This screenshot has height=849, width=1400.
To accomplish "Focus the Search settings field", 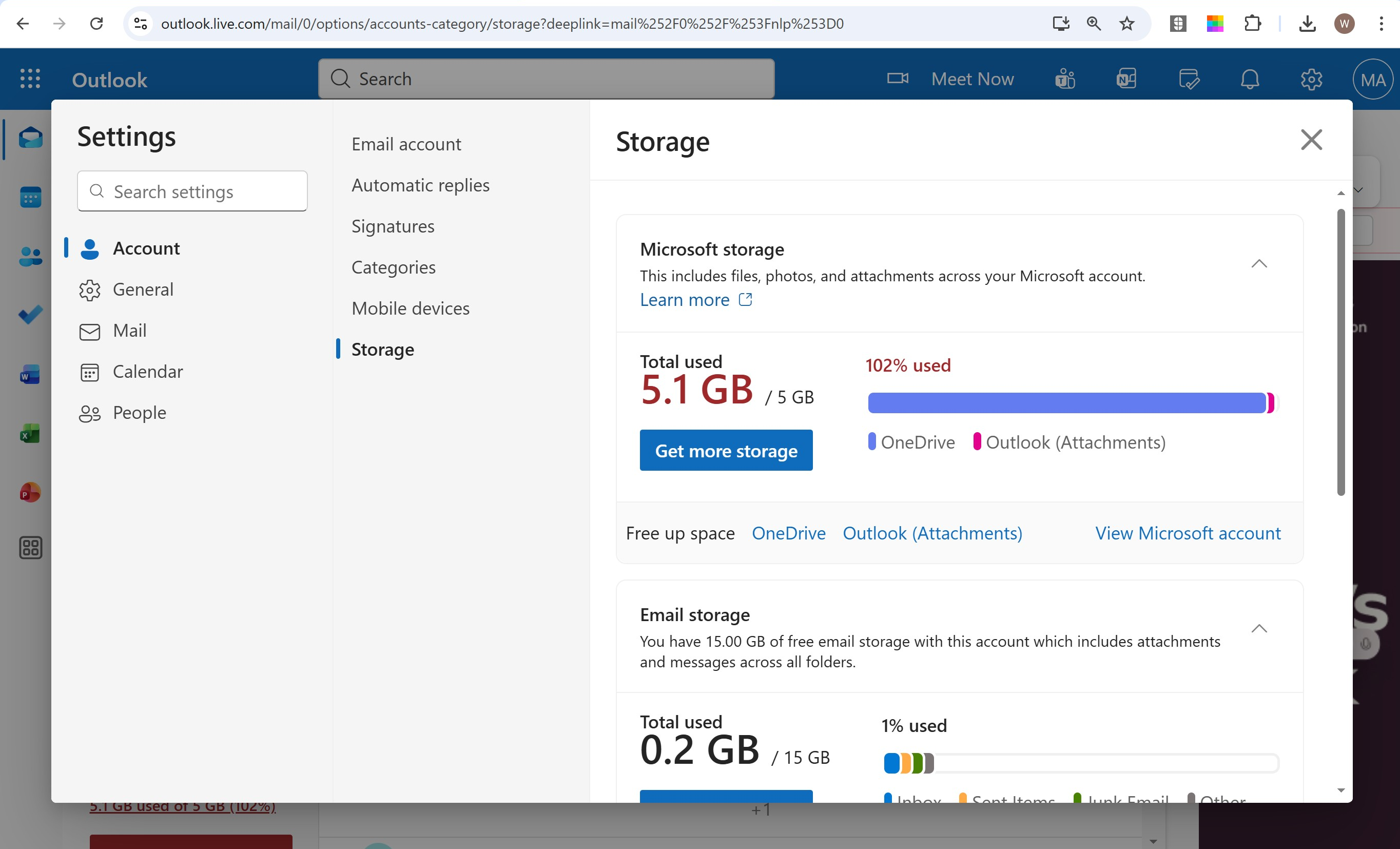I will pos(192,191).
